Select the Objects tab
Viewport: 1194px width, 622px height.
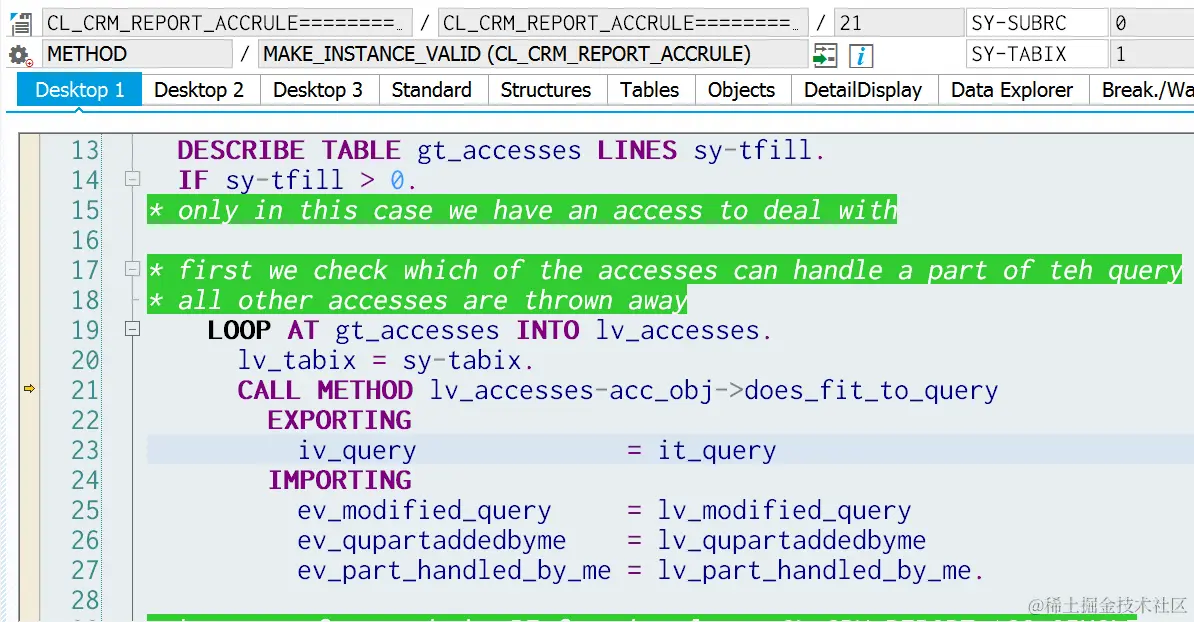tap(741, 89)
